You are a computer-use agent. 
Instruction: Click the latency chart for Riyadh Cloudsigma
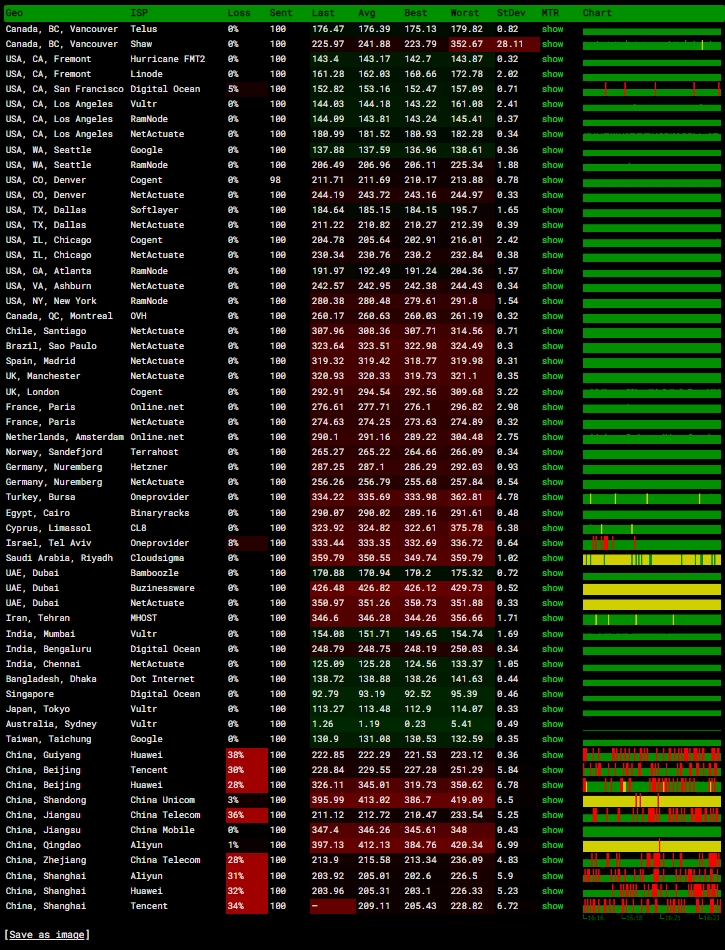click(651, 559)
